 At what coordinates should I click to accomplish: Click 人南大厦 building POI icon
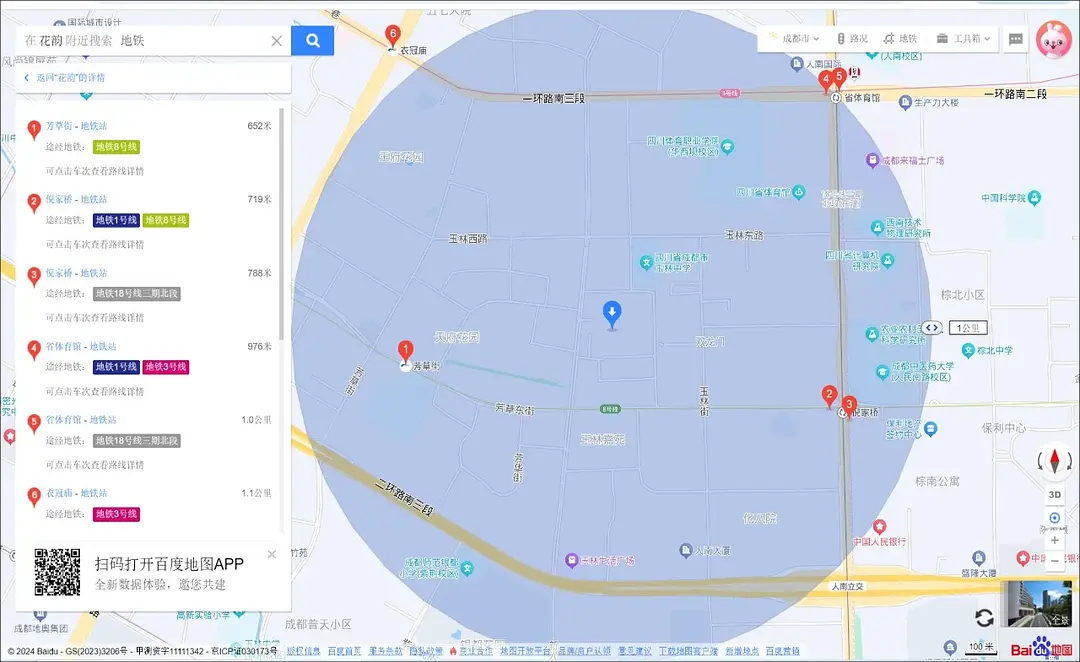[x=685, y=550]
